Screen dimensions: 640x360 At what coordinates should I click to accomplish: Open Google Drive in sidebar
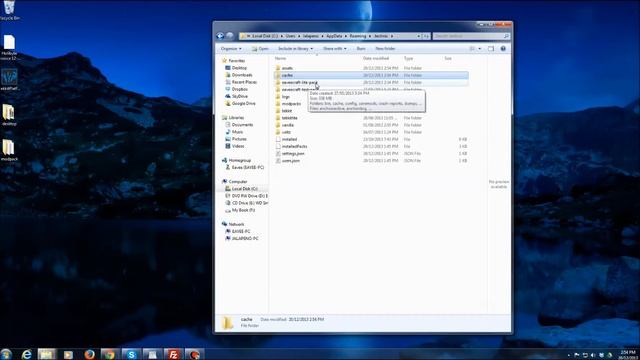click(x=243, y=103)
